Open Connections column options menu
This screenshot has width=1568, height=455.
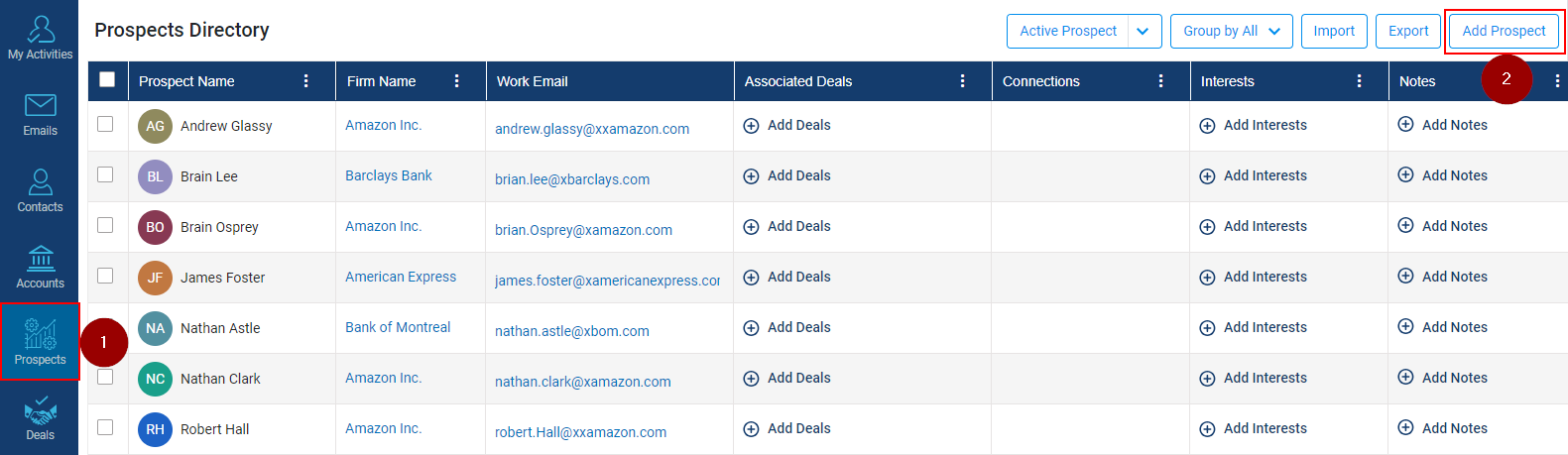pos(1160,81)
